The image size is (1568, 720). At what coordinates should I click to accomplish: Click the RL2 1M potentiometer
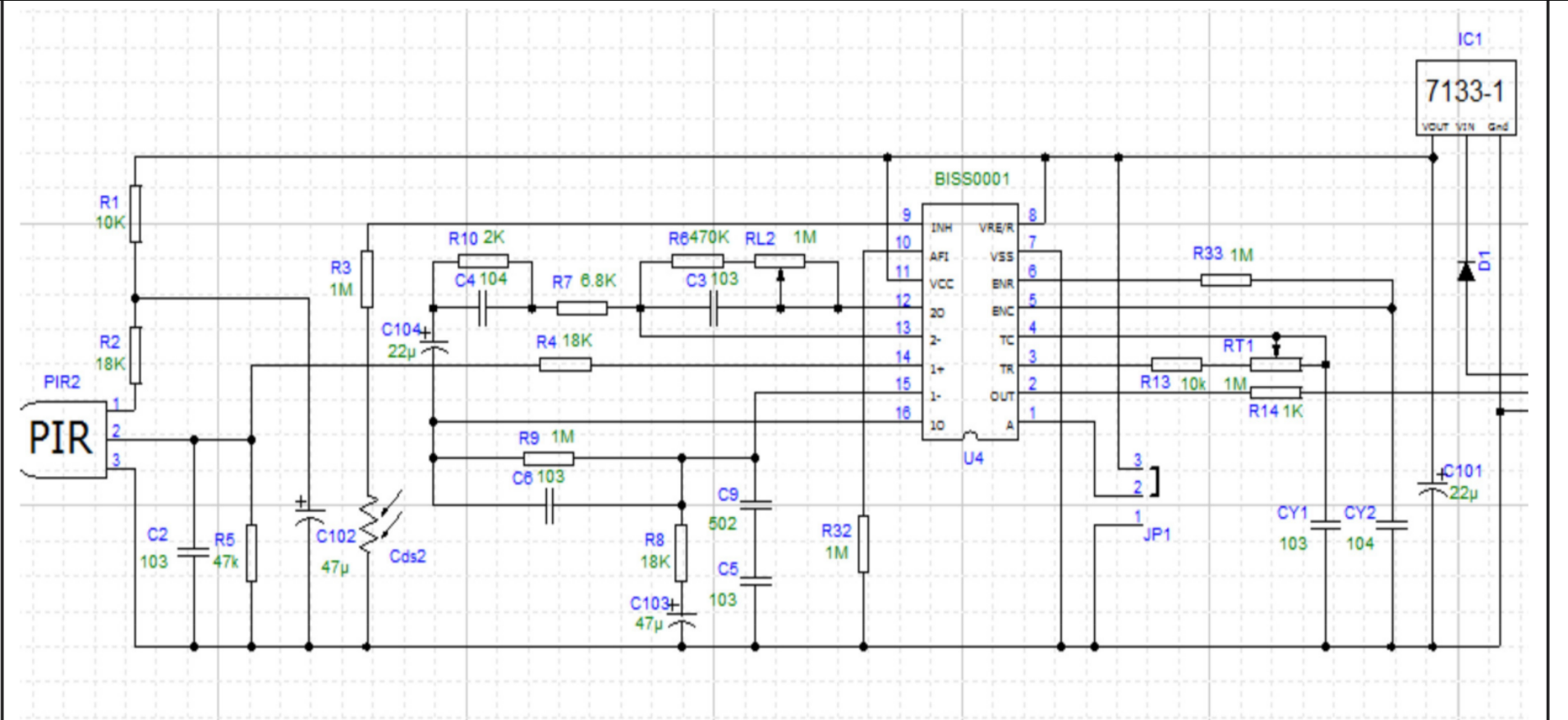tap(779, 262)
